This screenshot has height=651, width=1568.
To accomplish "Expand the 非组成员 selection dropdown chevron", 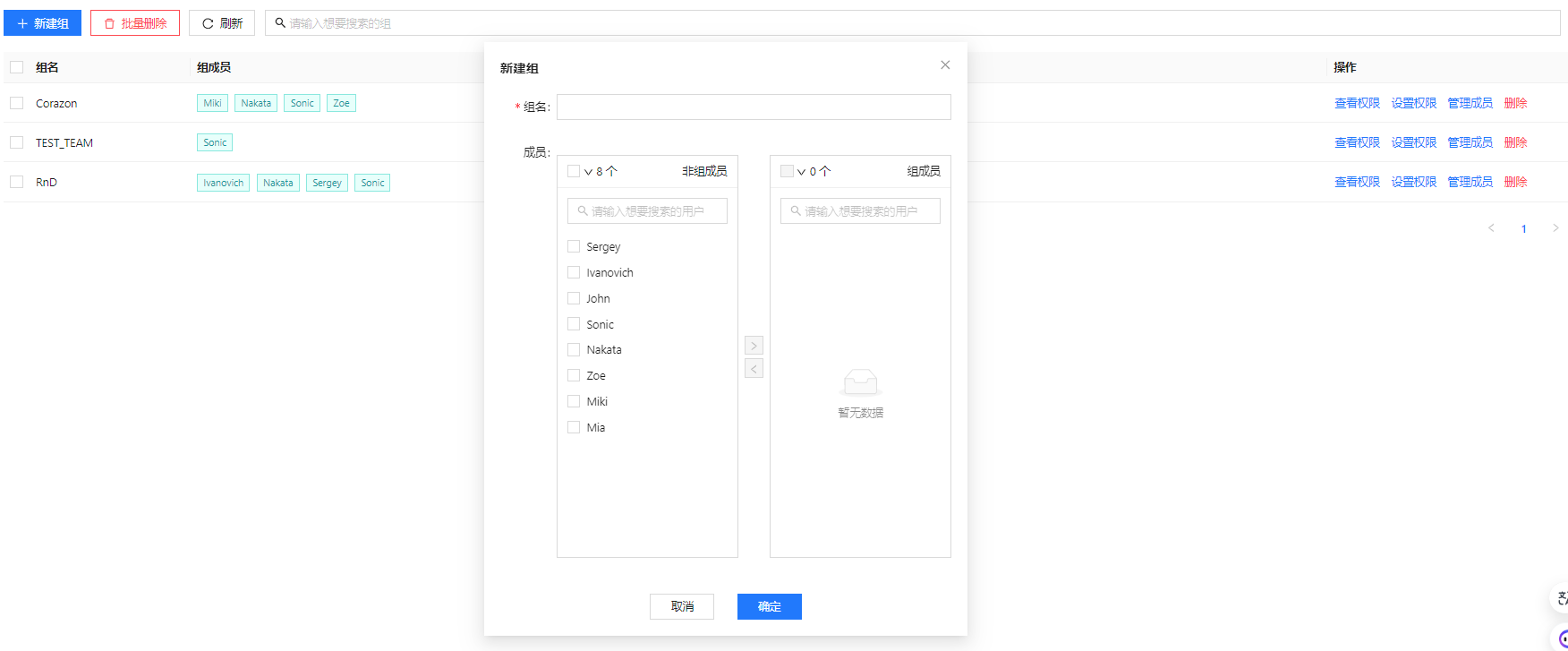I will tap(588, 172).
